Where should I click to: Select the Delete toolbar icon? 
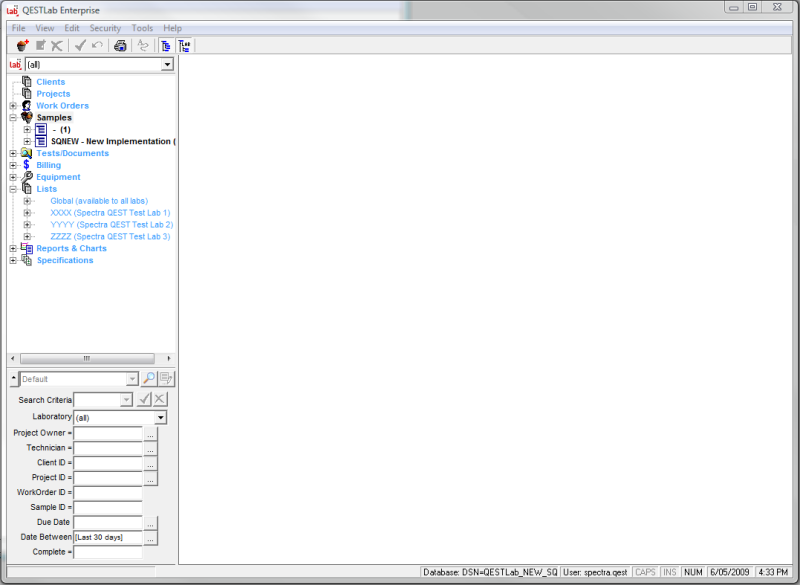click(57, 45)
